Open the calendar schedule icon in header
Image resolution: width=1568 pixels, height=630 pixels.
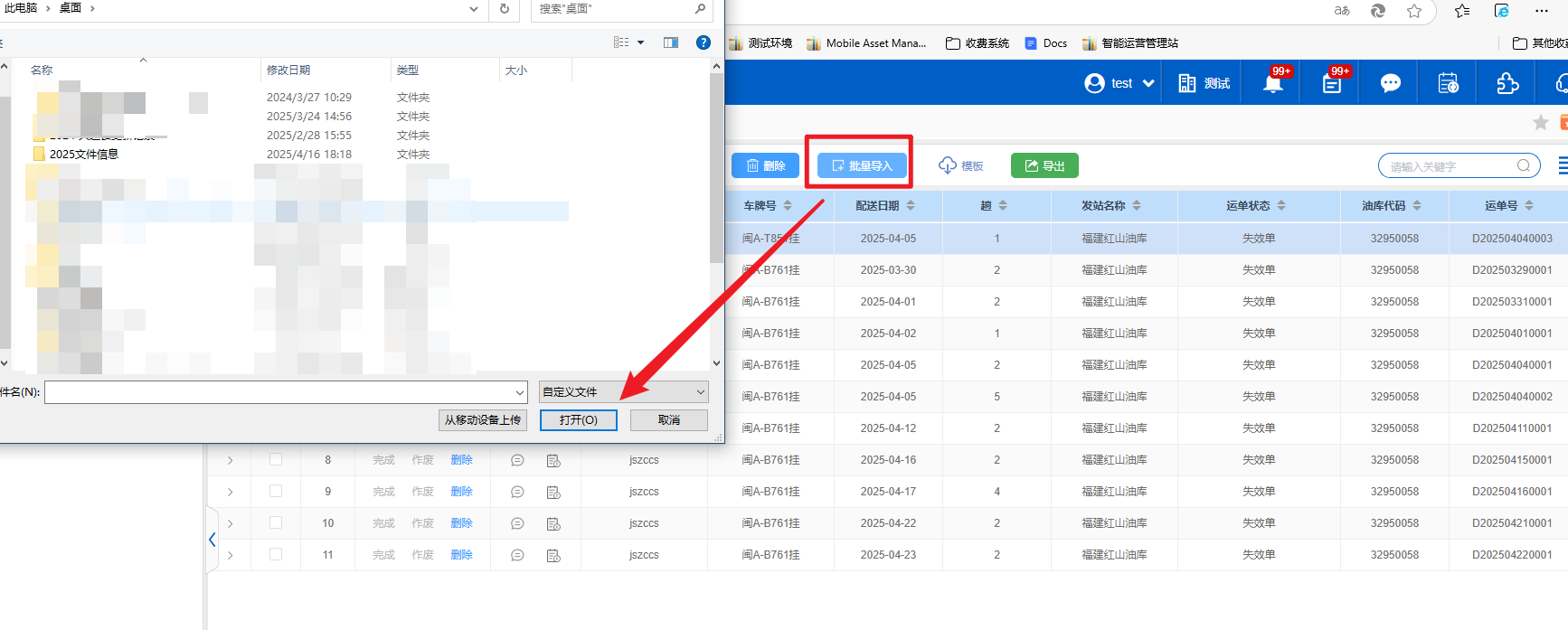click(x=1448, y=84)
